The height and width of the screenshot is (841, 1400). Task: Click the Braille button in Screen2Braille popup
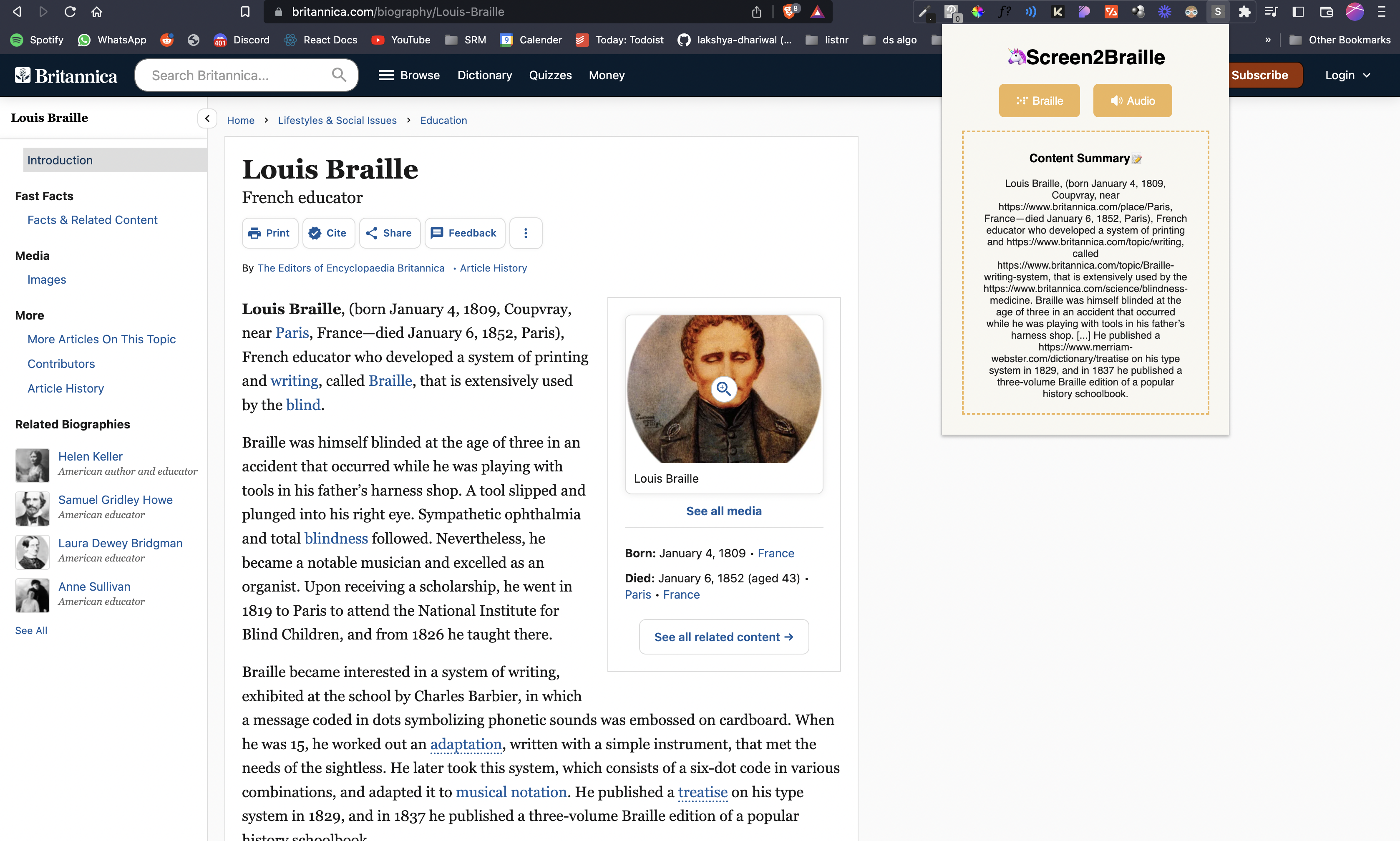(x=1038, y=101)
